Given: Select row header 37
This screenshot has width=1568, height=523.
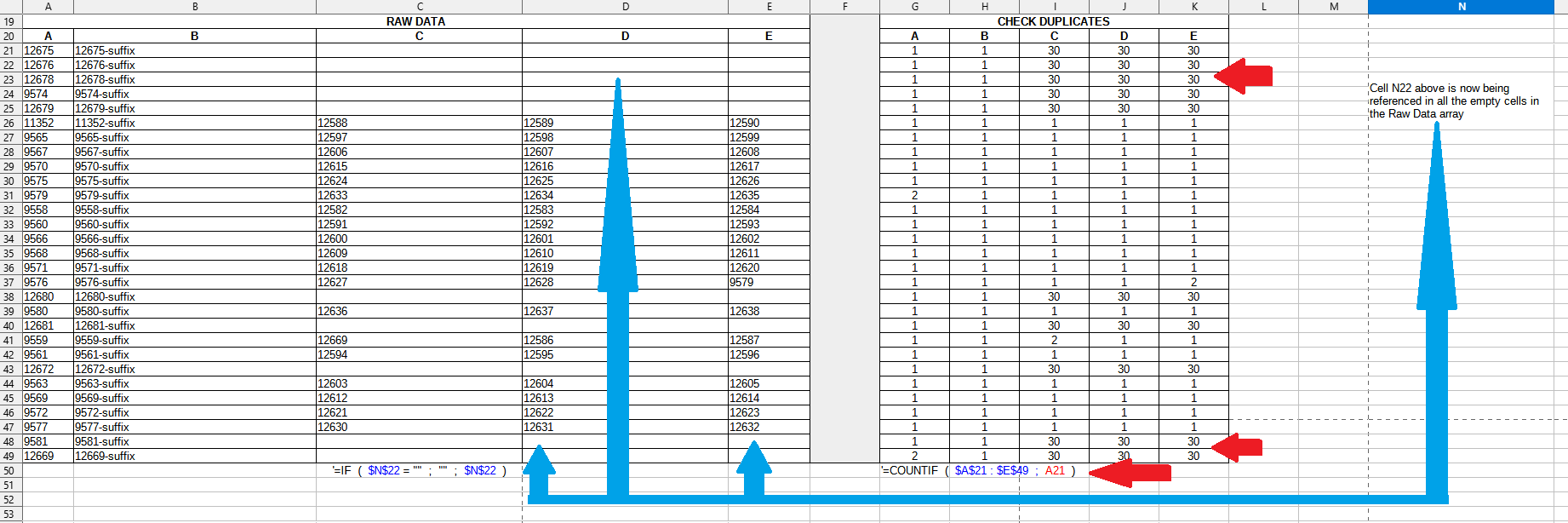Looking at the screenshot, I should coord(10,282).
